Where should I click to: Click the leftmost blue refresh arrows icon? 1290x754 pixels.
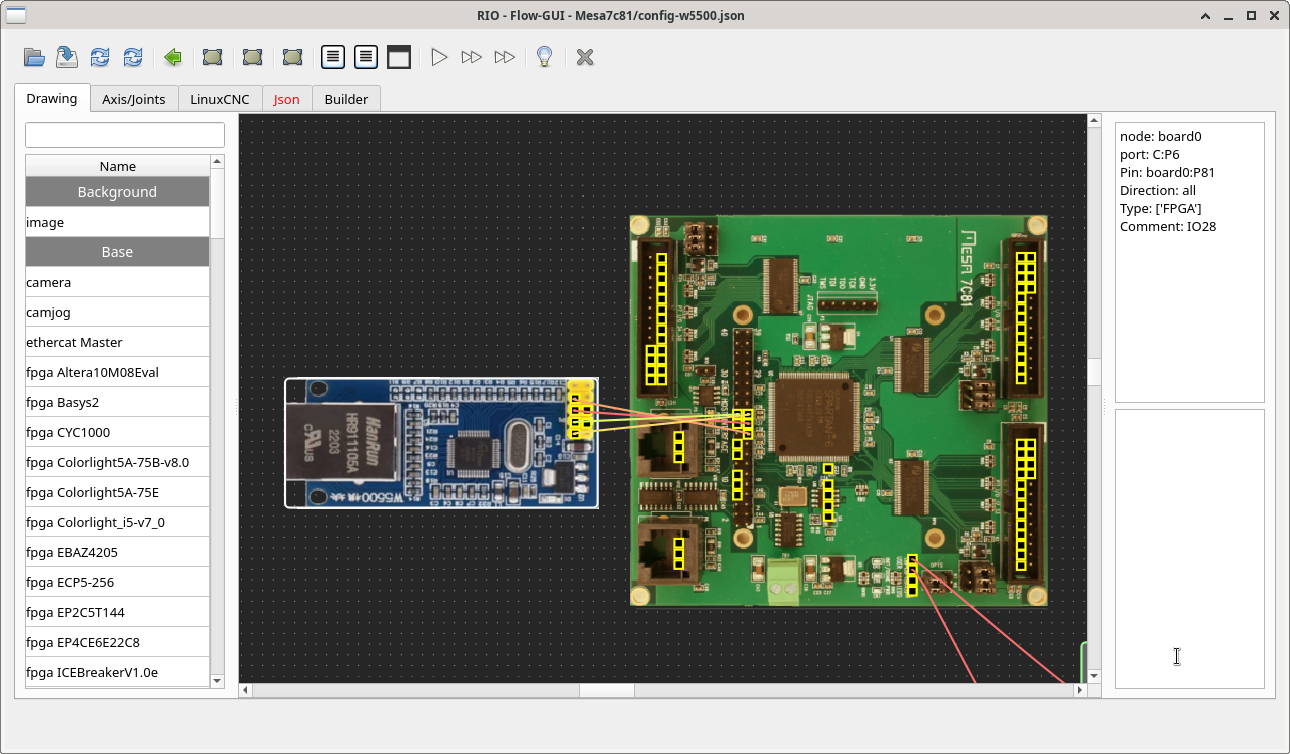pos(100,57)
